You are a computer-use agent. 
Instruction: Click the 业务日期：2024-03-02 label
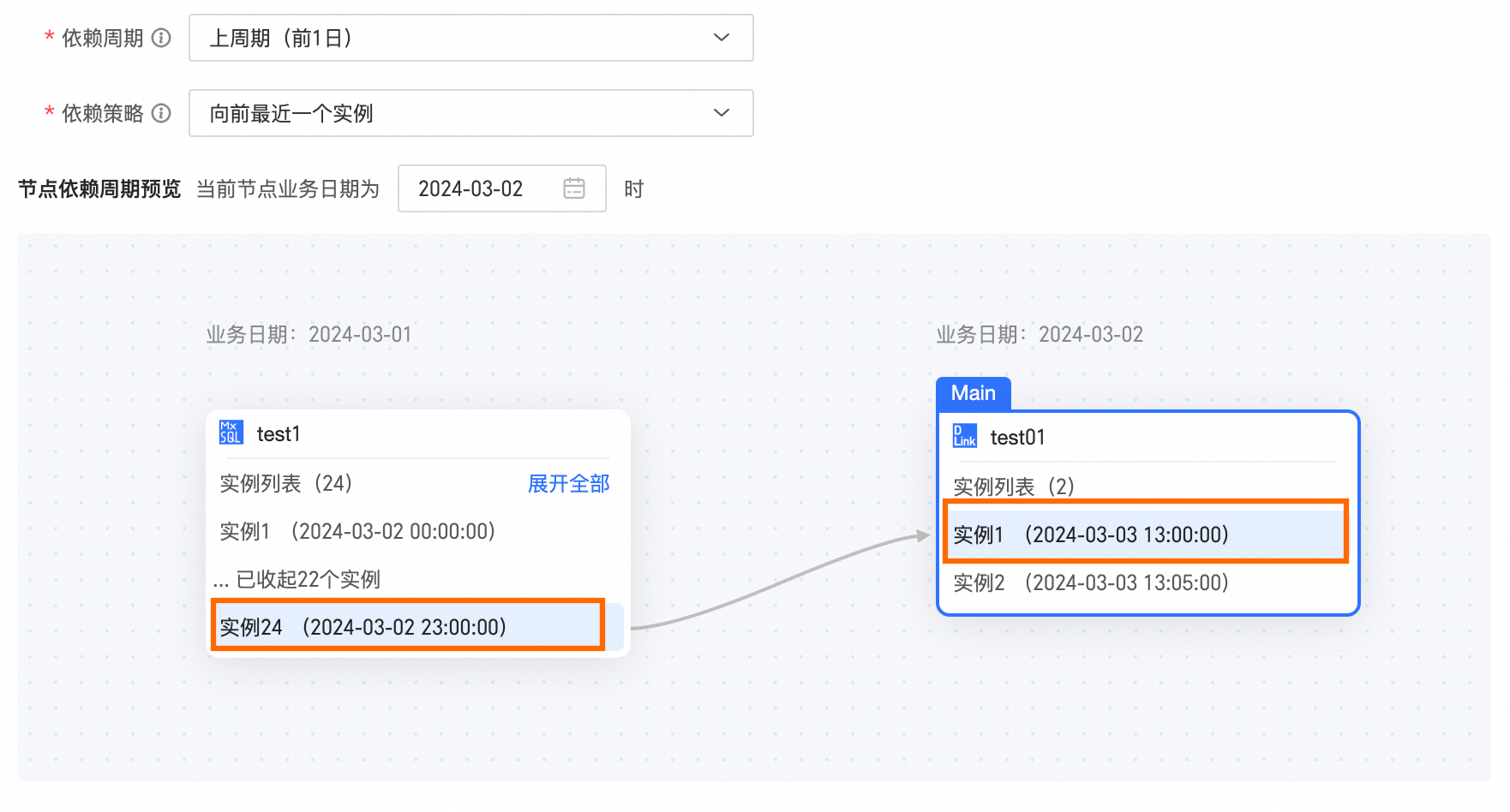point(1040,334)
